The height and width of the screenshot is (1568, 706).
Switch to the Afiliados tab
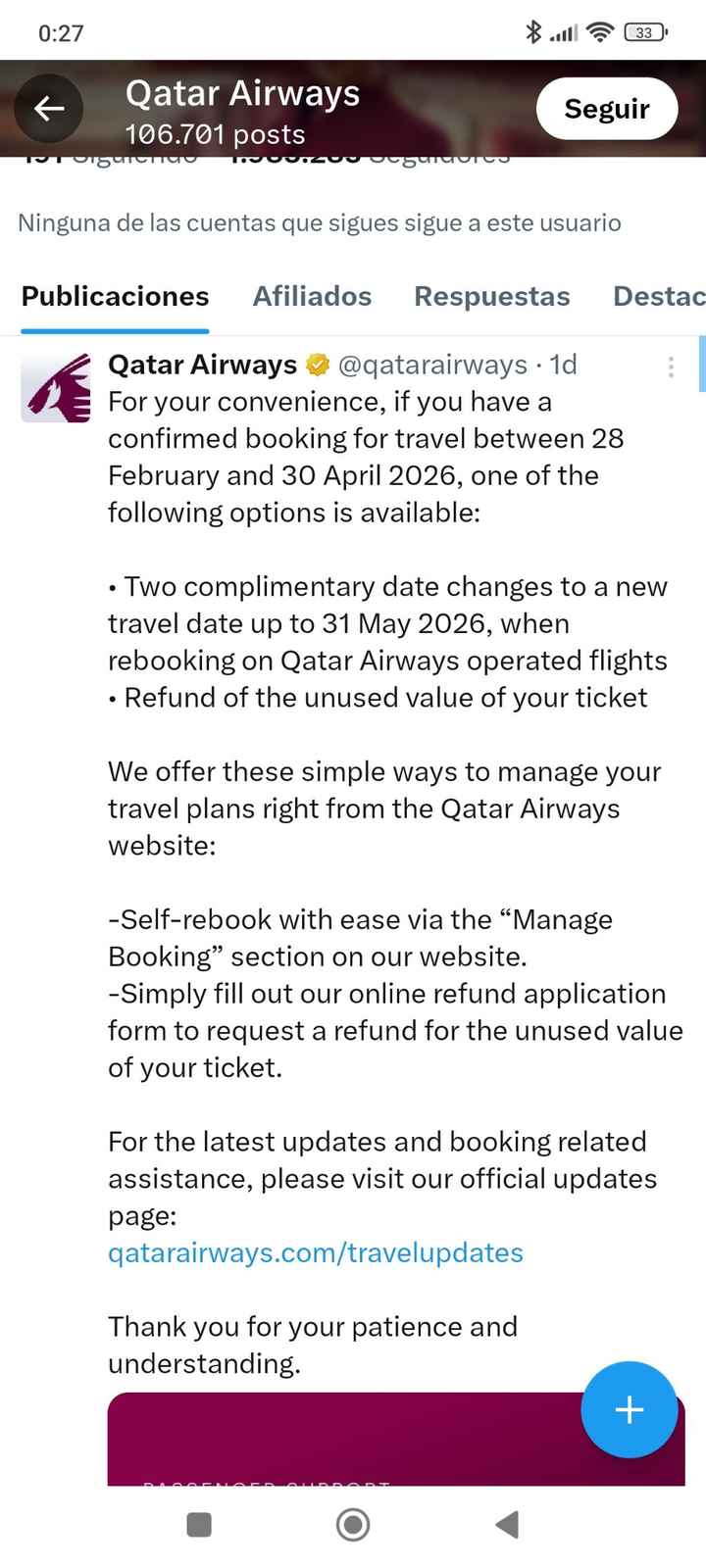point(312,296)
